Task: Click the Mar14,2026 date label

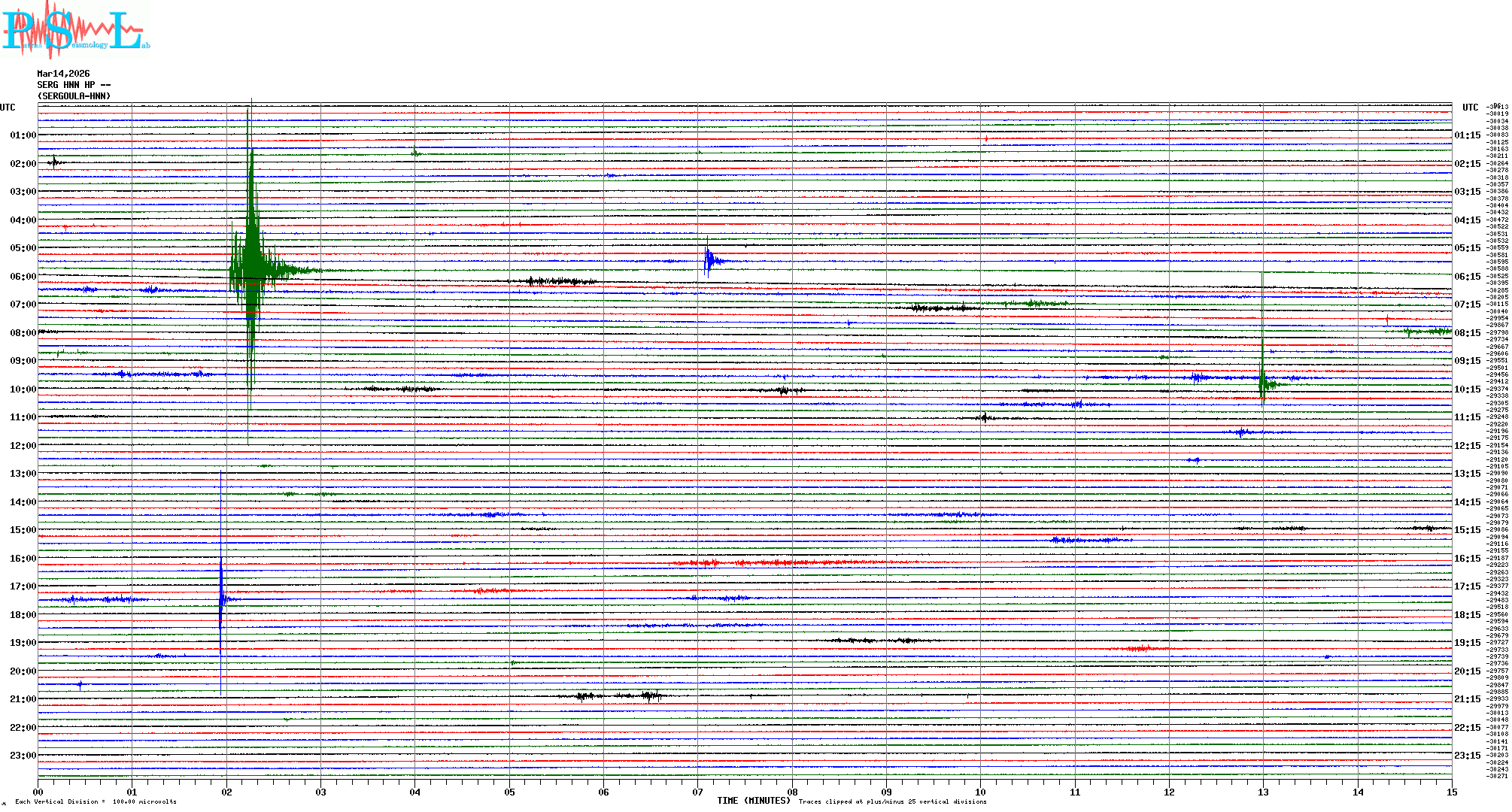Action: coord(63,74)
